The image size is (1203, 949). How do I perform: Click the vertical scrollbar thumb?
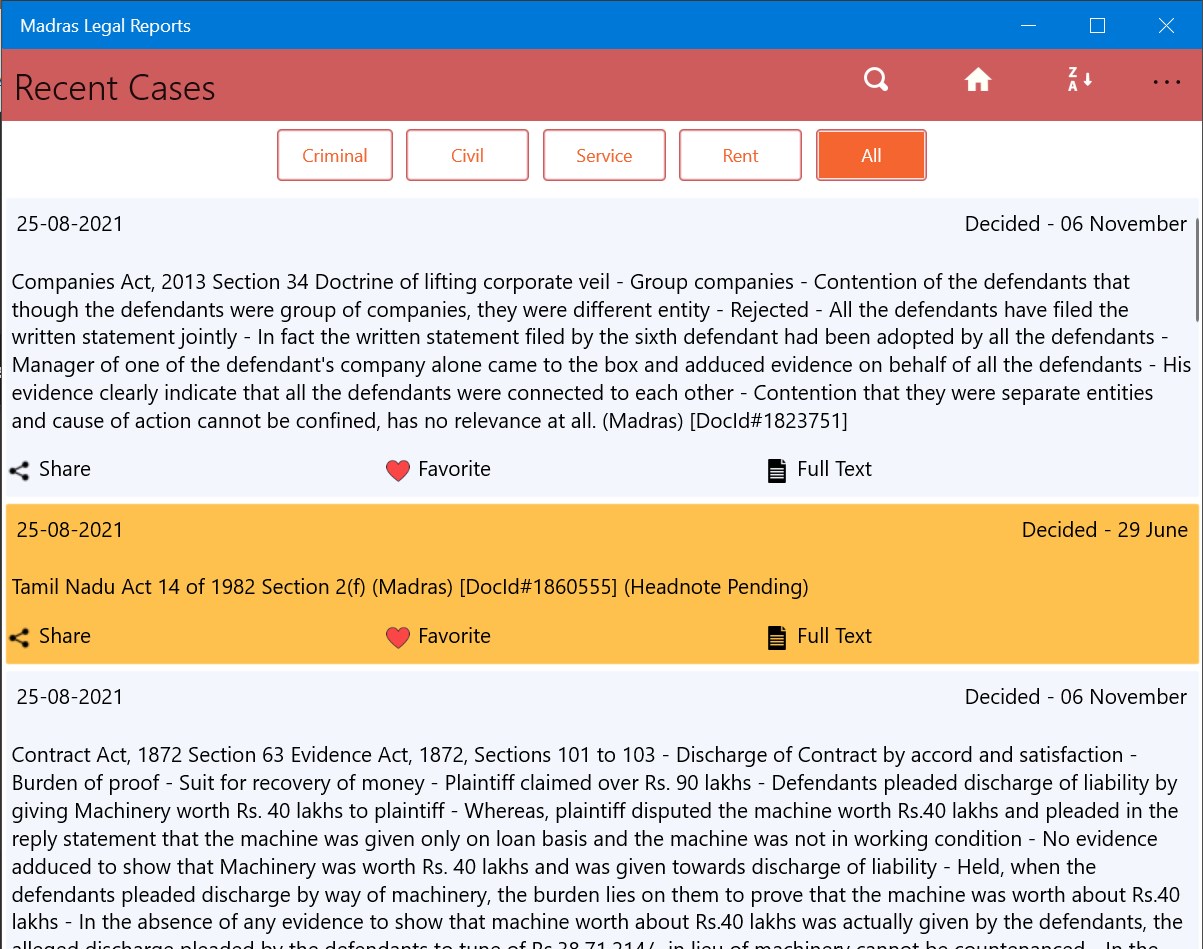coord(1197,270)
